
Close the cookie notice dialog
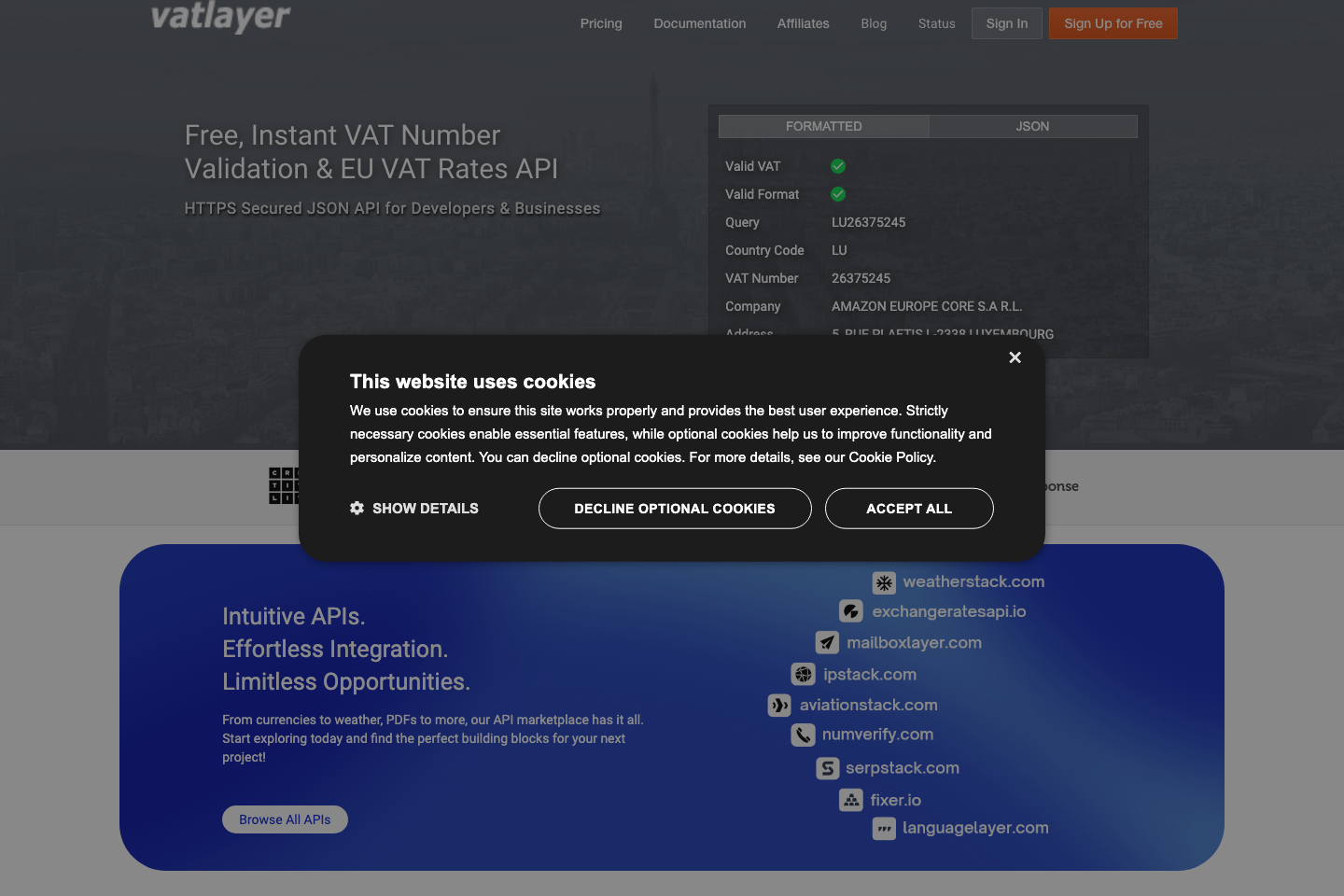coord(1015,357)
